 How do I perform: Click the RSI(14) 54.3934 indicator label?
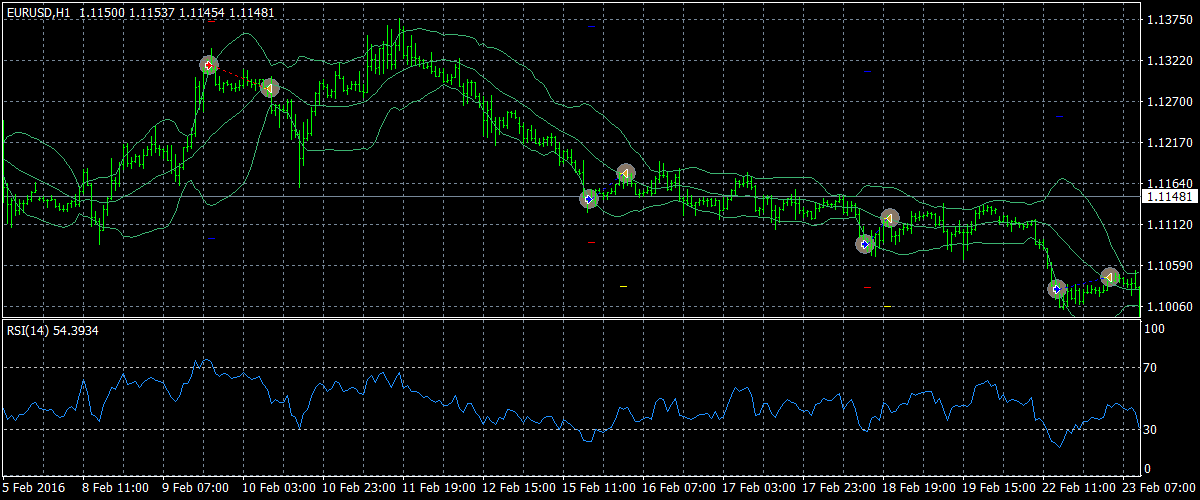click(52, 329)
